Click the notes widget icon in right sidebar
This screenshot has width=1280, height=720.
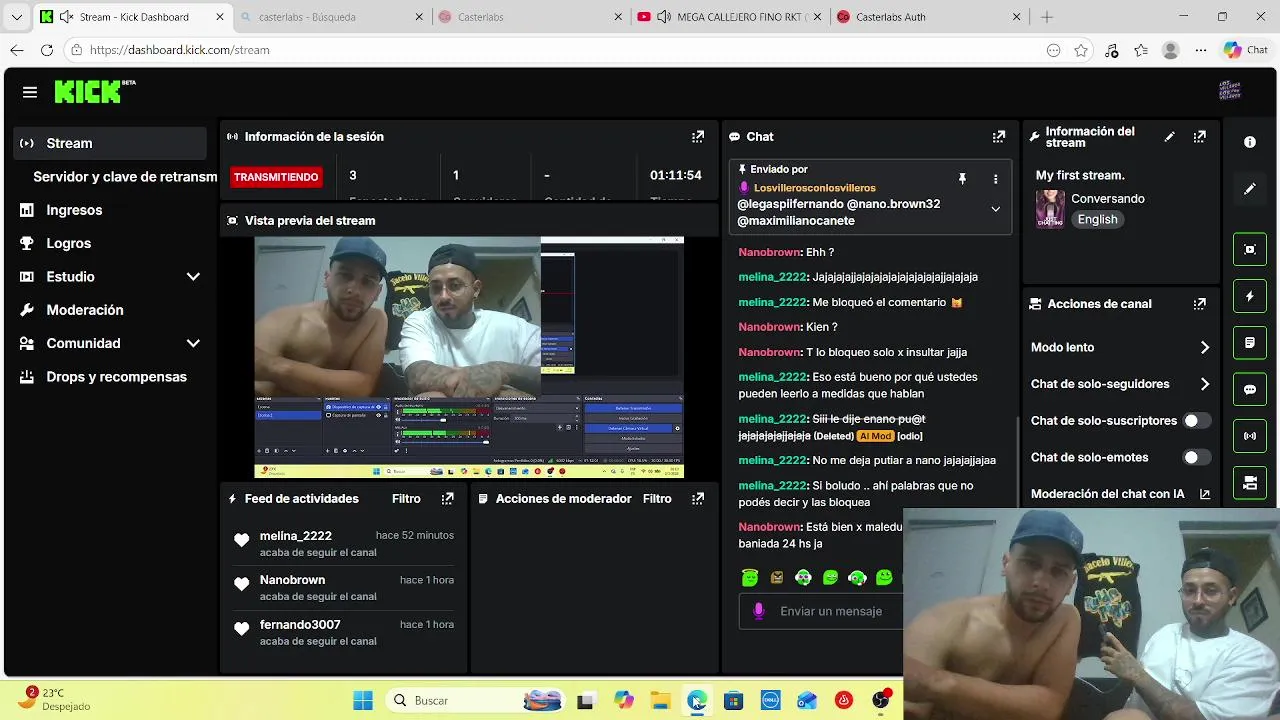1250,343
